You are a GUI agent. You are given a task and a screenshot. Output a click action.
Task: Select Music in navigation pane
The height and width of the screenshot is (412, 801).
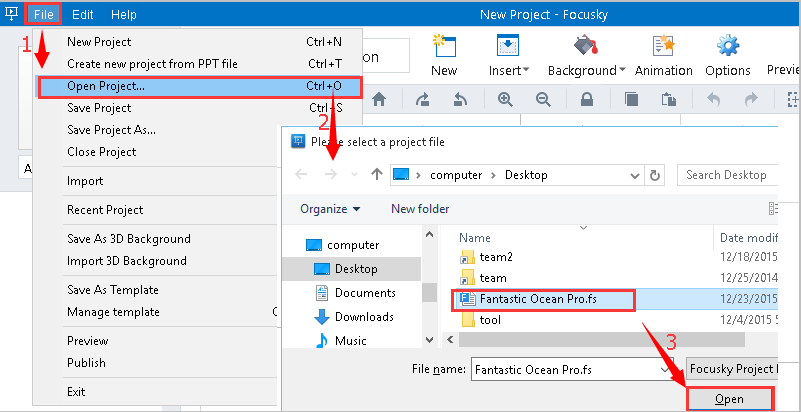click(341, 341)
